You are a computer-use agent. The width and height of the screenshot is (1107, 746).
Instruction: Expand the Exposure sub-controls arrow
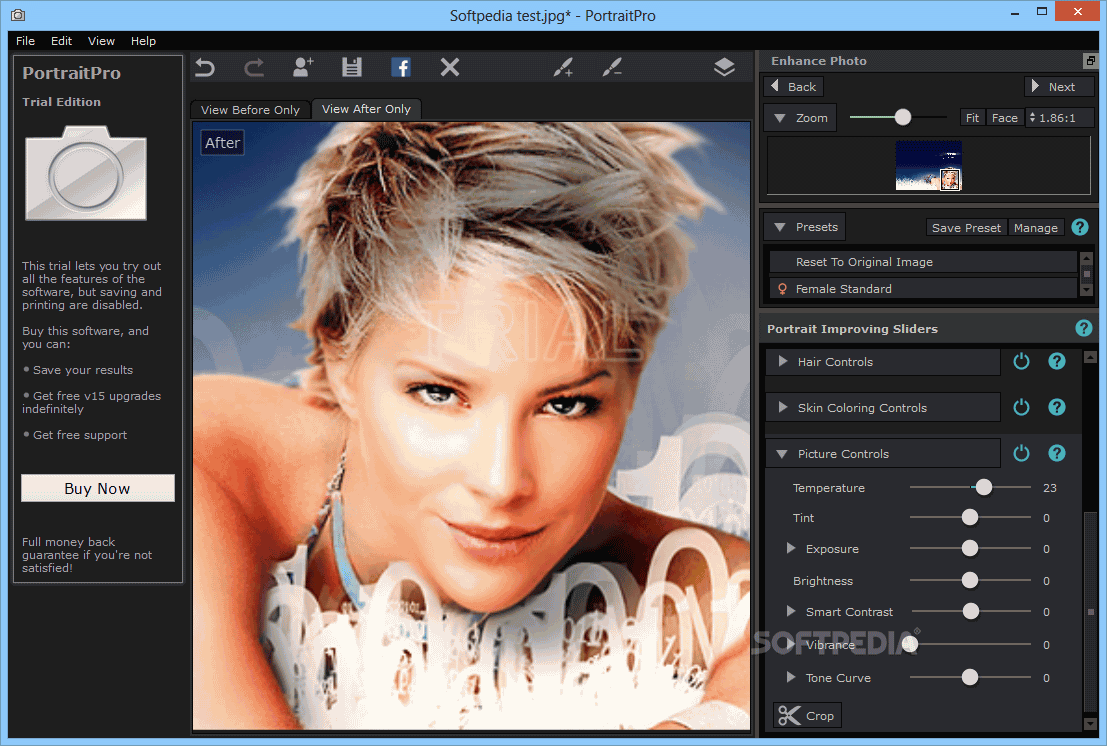791,548
